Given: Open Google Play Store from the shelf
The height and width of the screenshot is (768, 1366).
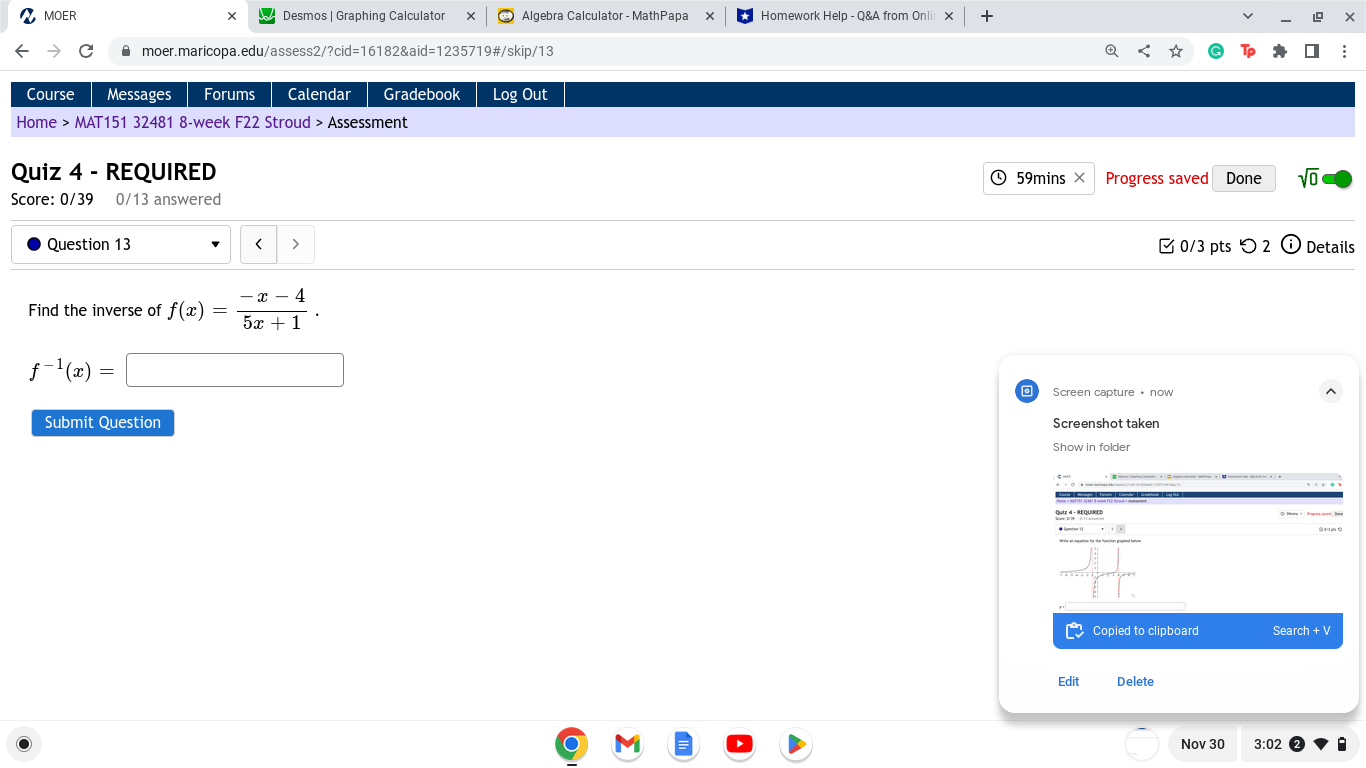Looking at the screenshot, I should click(x=795, y=744).
